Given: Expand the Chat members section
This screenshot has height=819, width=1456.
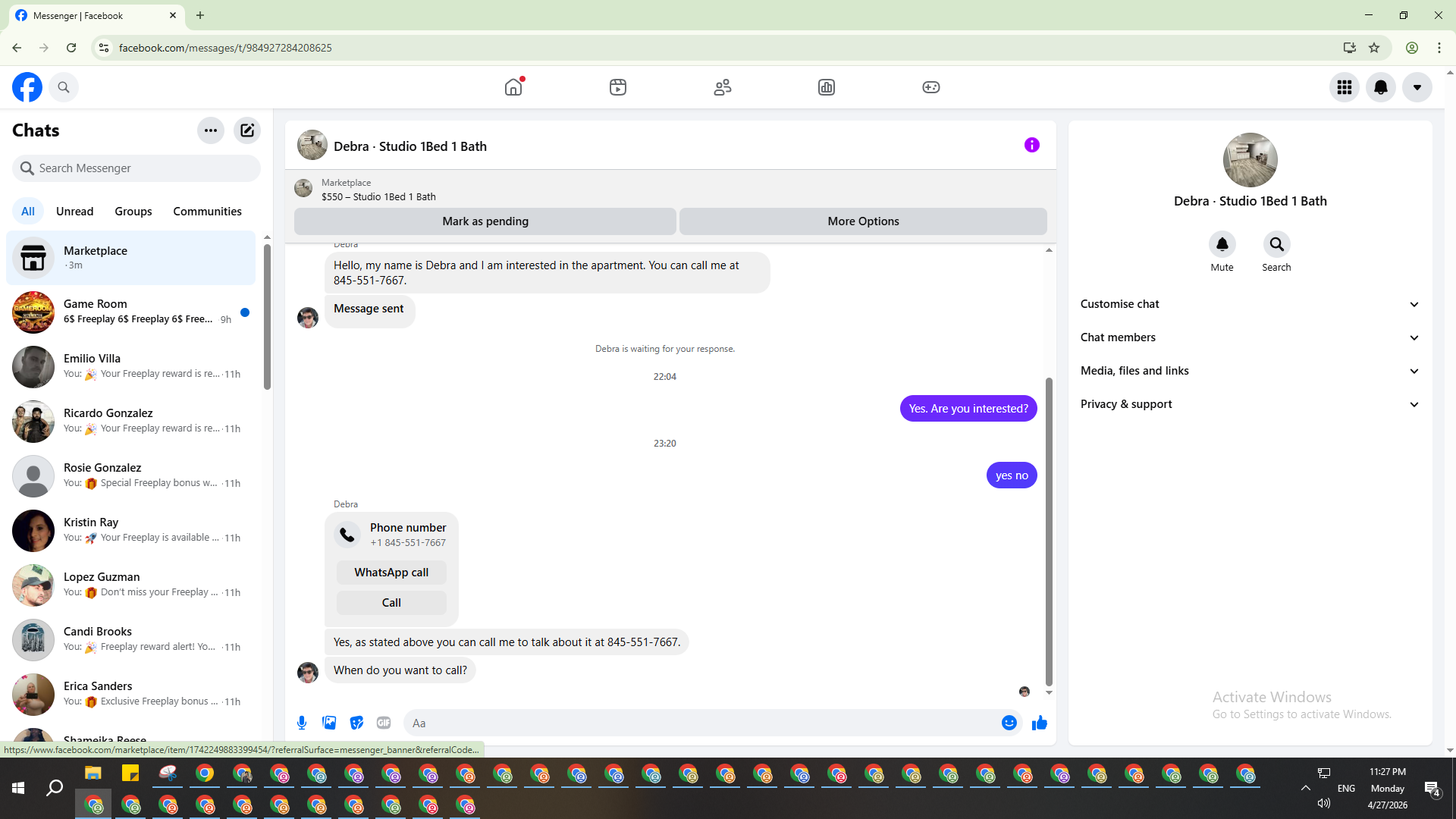Looking at the screenshot, I should click(x=1250, y=337).
